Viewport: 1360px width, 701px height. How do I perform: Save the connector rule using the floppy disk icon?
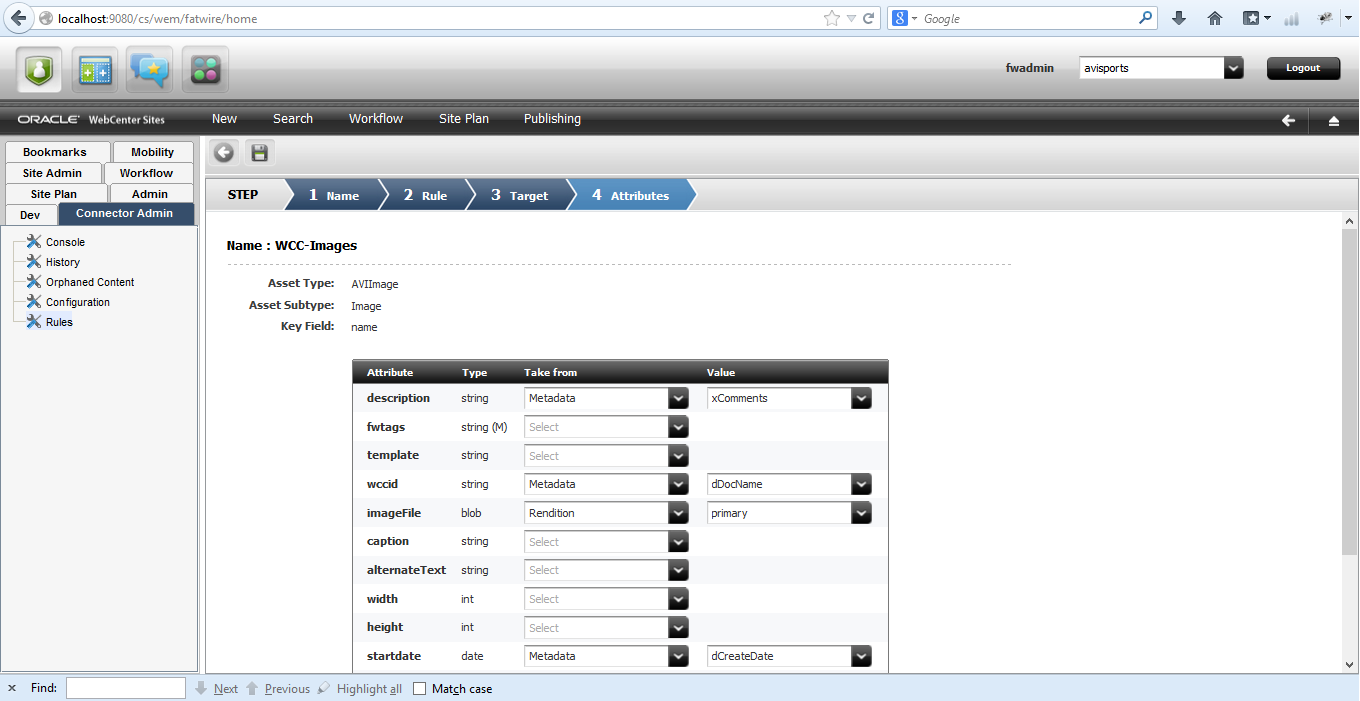click(x=259, y=152)
